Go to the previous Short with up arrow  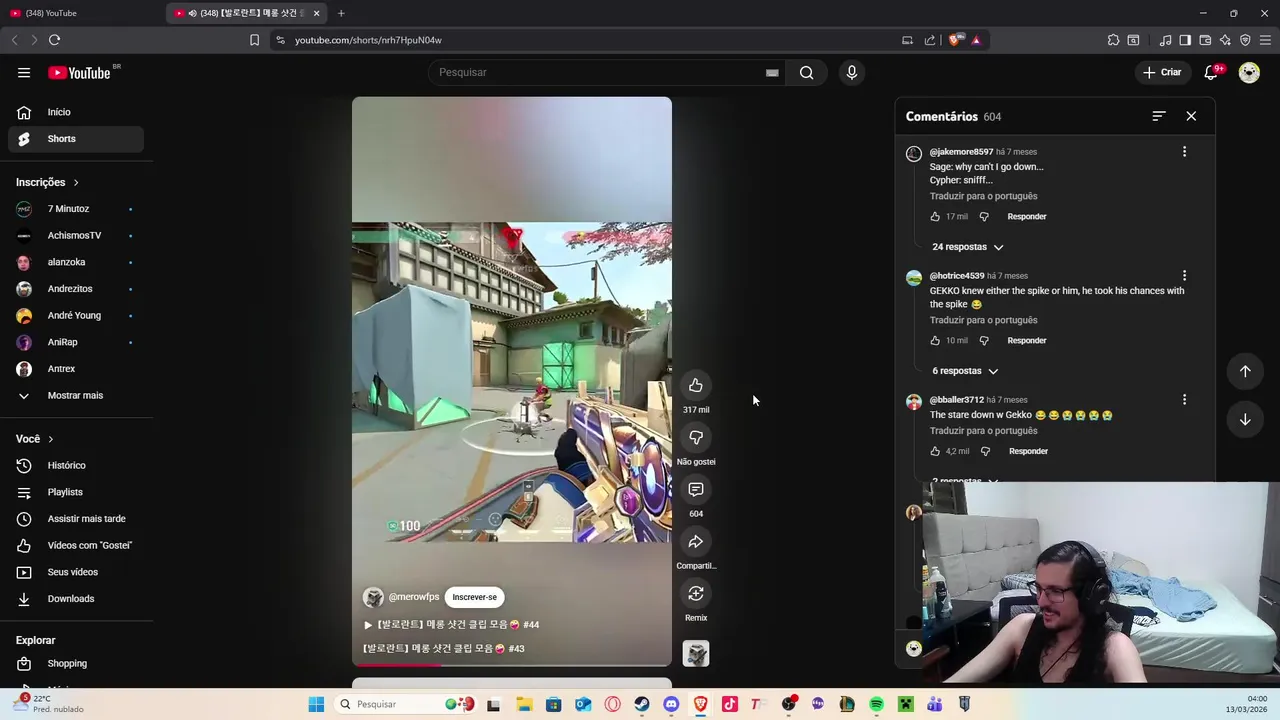click(x=1245, y=371)
